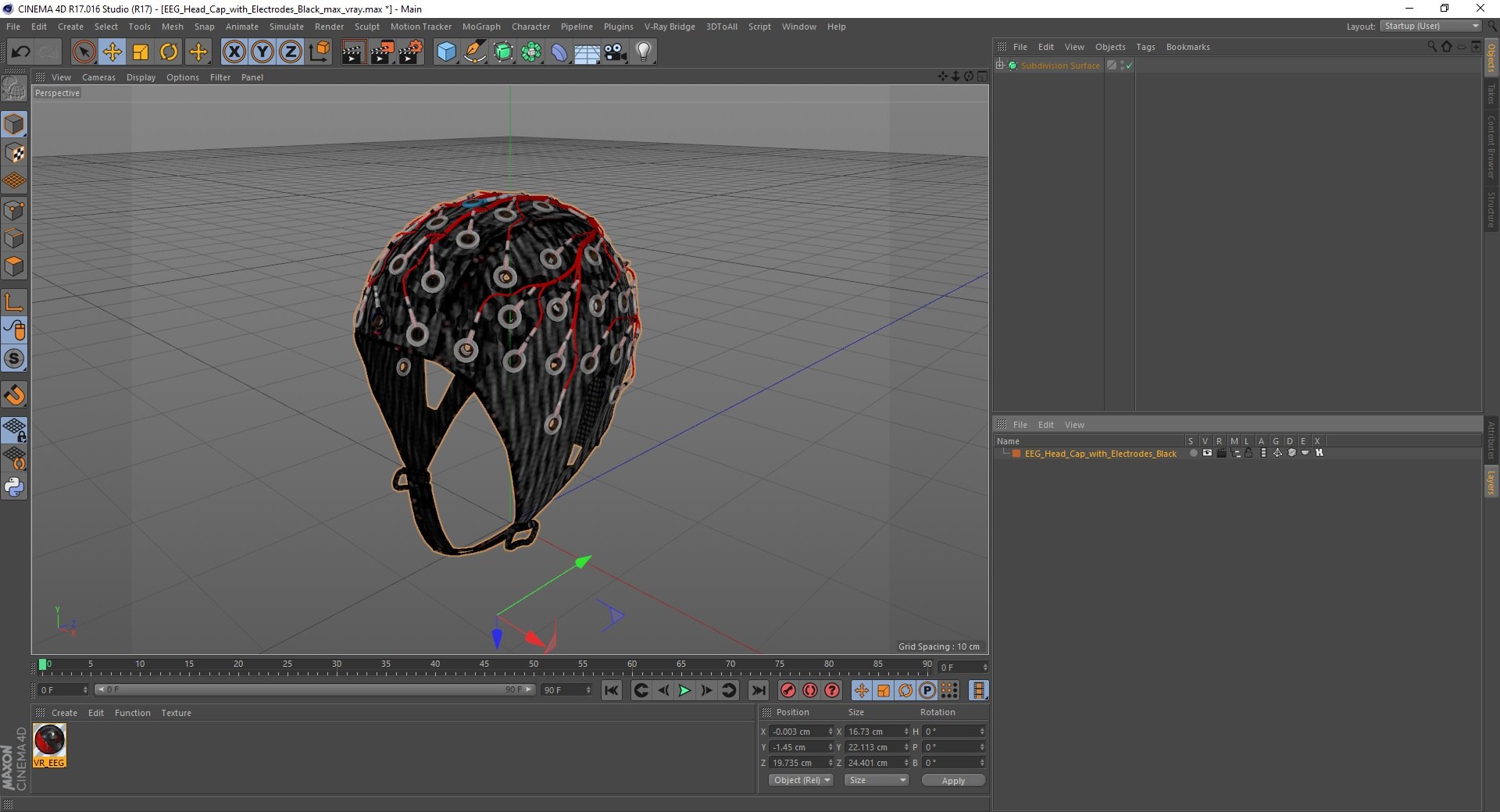The width and height of the screenshot is (1500, 812).
Task: Expand the Subdivision Surface object
Action: [x=999, y=65]
